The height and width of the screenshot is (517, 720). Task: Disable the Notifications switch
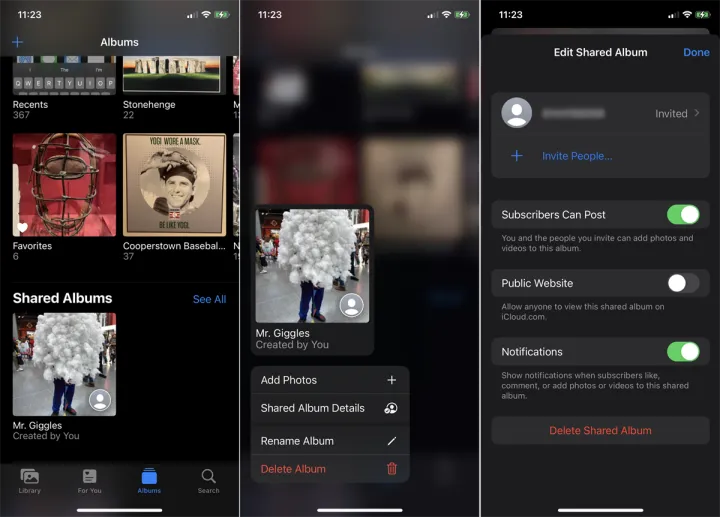pyautogui.click(x=683, y=351)
